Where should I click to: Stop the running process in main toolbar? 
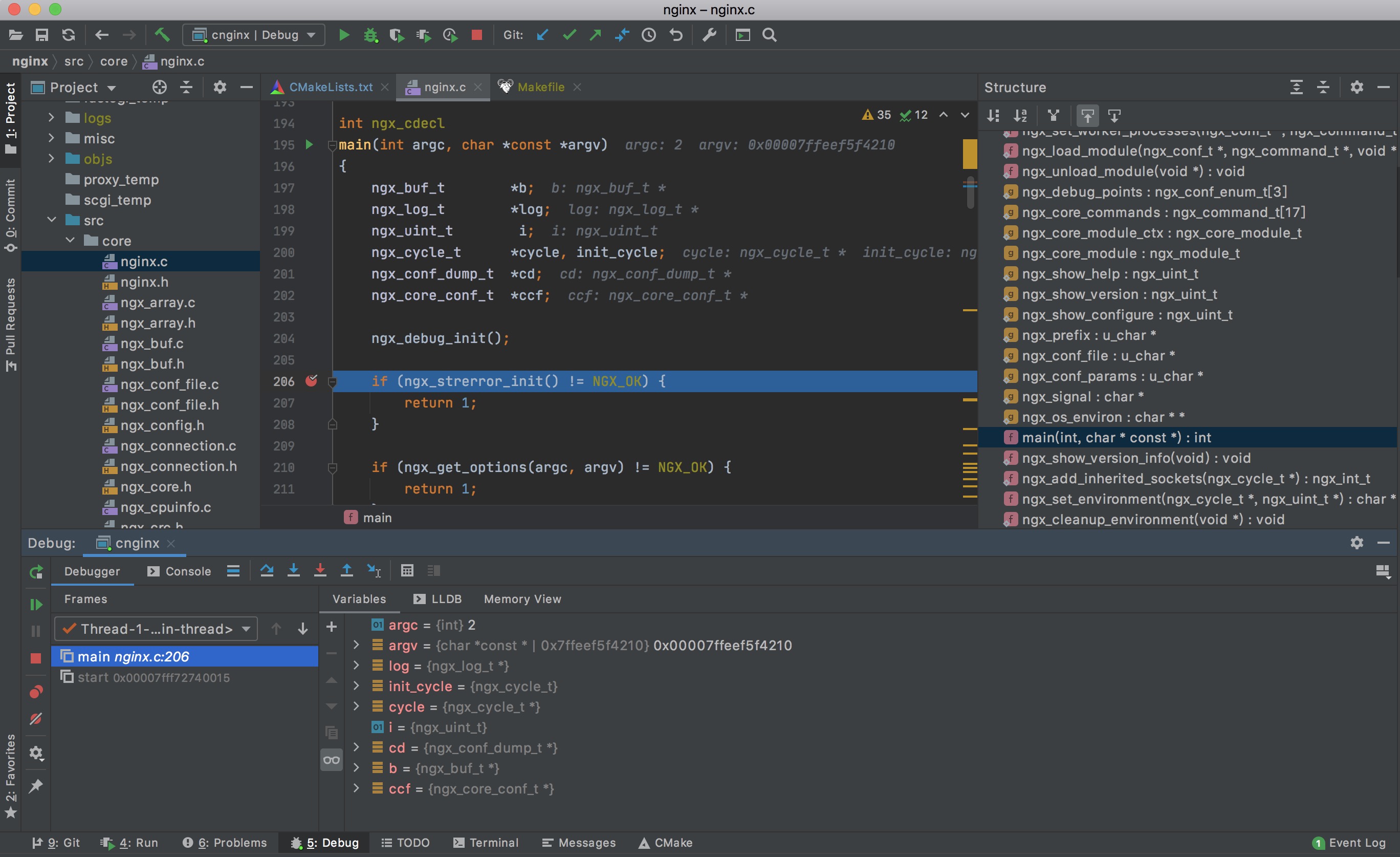(477, 35)
